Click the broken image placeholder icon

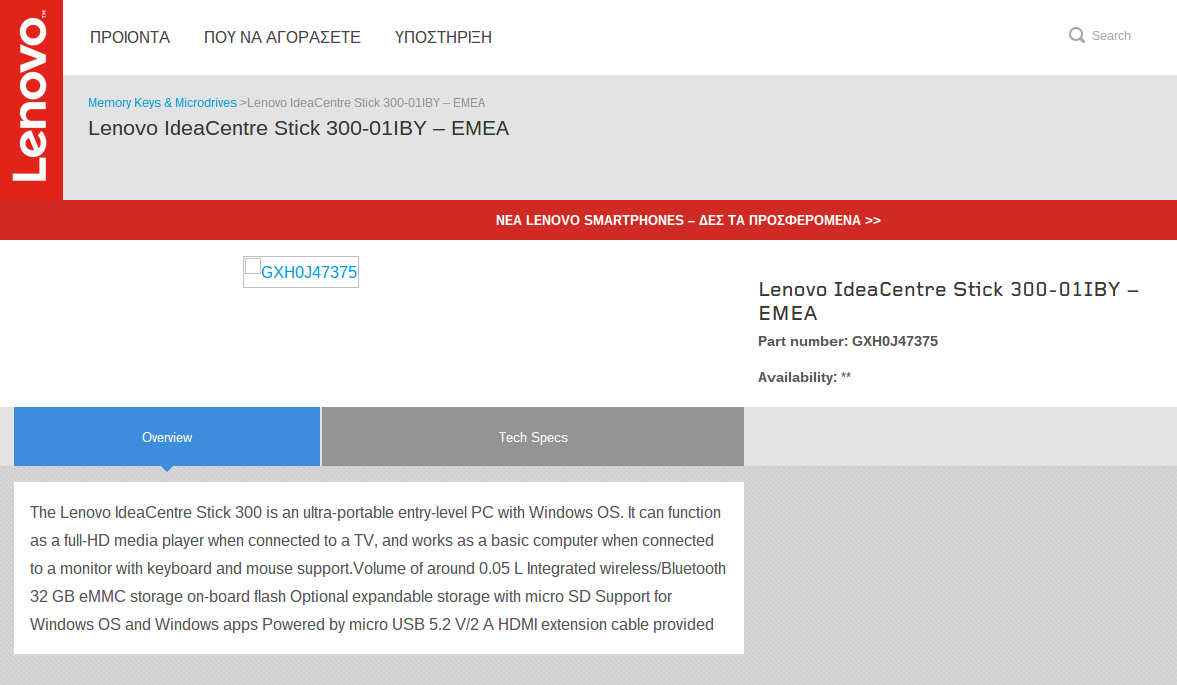253,266
